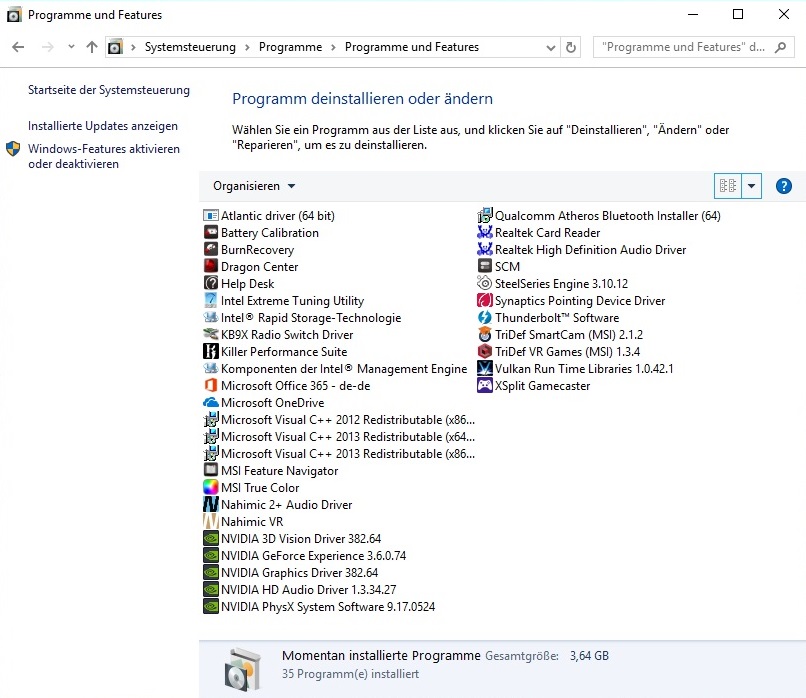Viewport: 806px width, 698px height.
Task: Click the Thunderbolt Software icon
Action: 485,318
